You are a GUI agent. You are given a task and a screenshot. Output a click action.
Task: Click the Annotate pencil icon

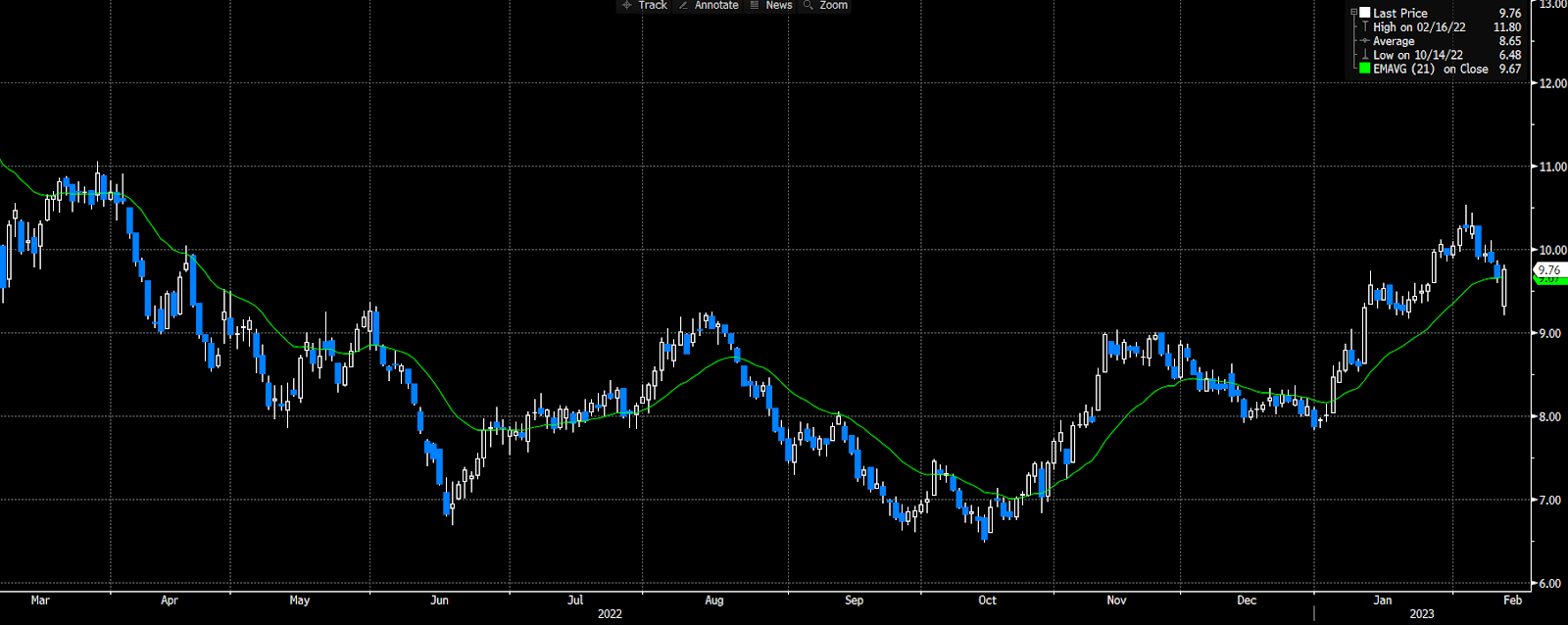(683, 5)
